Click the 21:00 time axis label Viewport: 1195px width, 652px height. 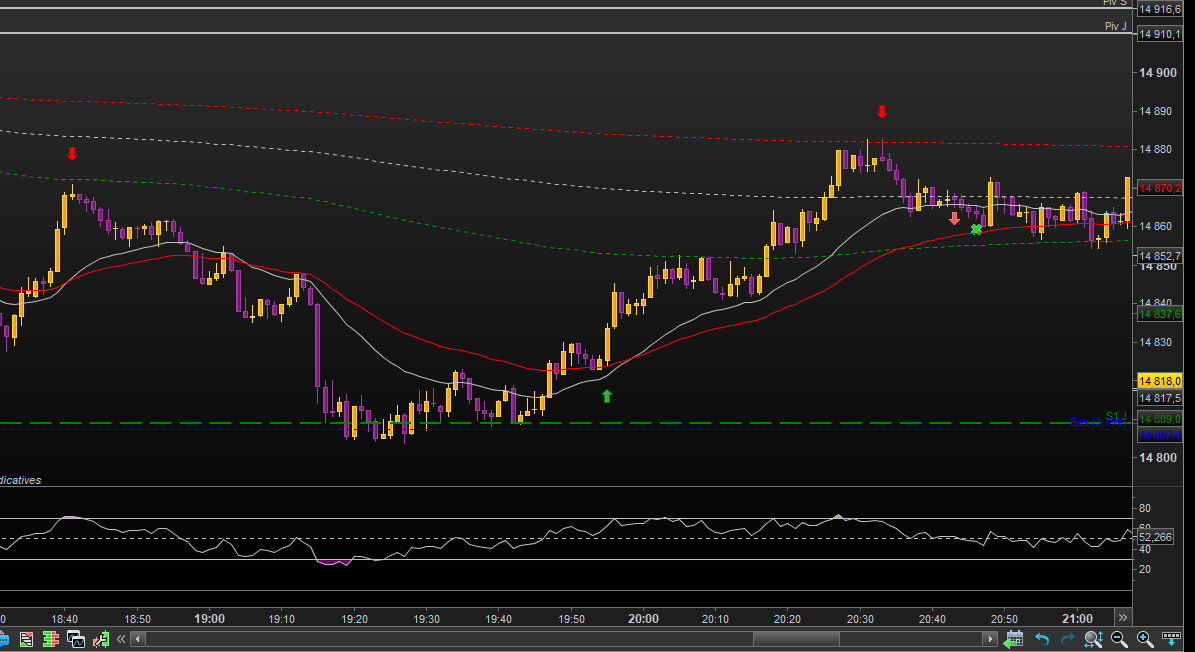[x=1077, y=618]
